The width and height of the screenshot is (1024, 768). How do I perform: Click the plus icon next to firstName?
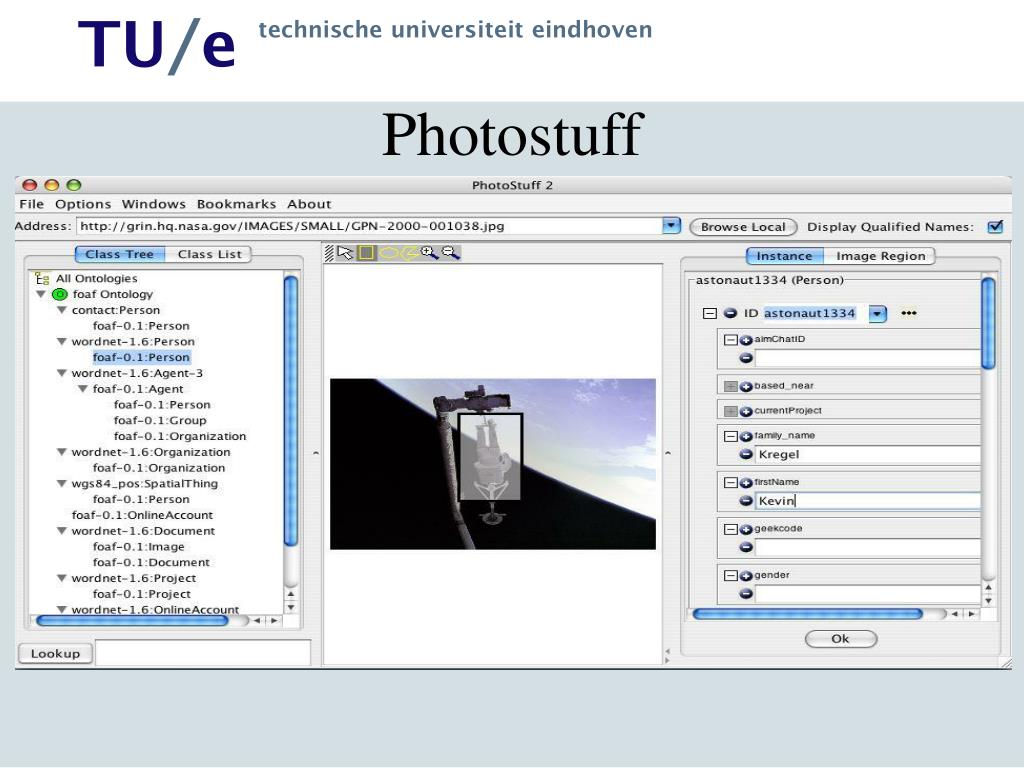[x=746, y=483]
